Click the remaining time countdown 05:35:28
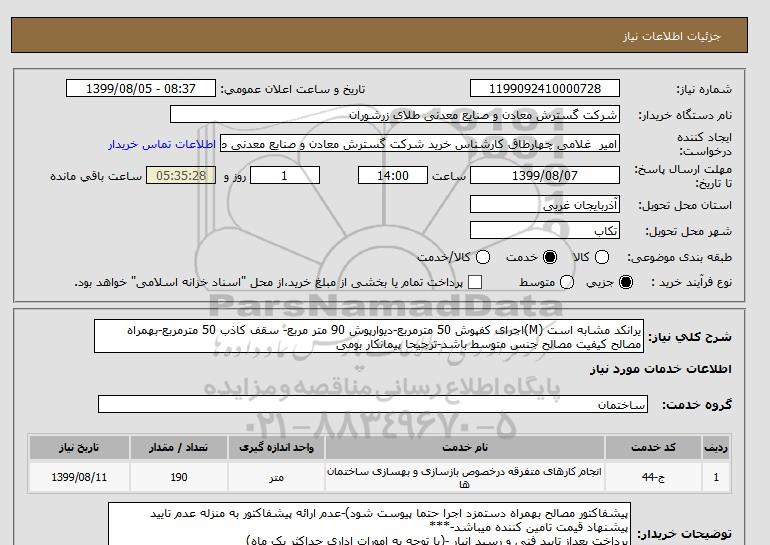 click(x=181, y=175)
